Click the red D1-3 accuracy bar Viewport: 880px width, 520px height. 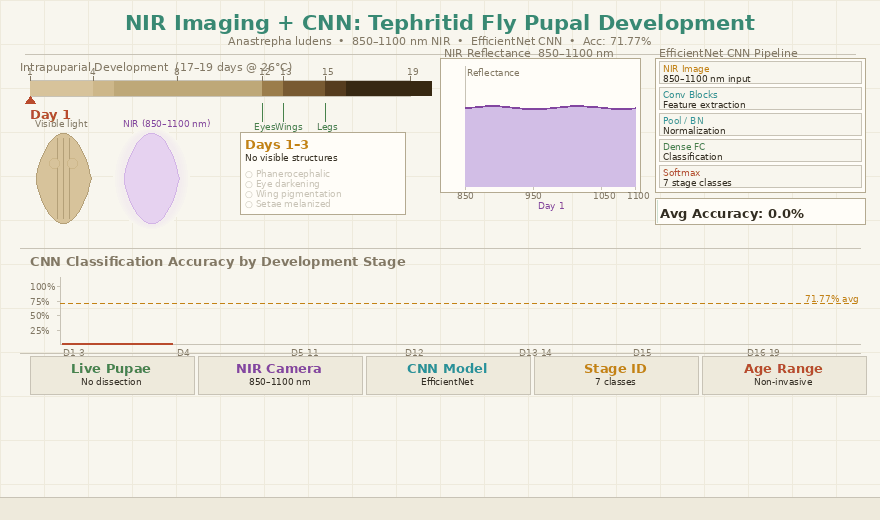(117, 343)
